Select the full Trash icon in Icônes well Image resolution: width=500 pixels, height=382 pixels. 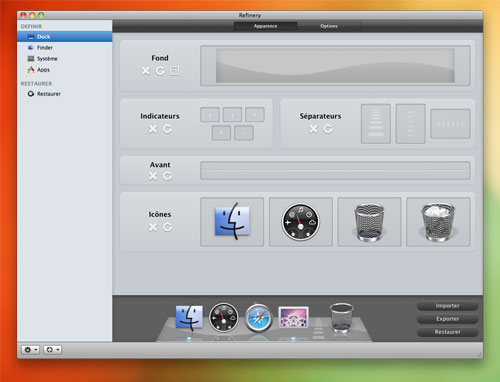tap(438, 222)
